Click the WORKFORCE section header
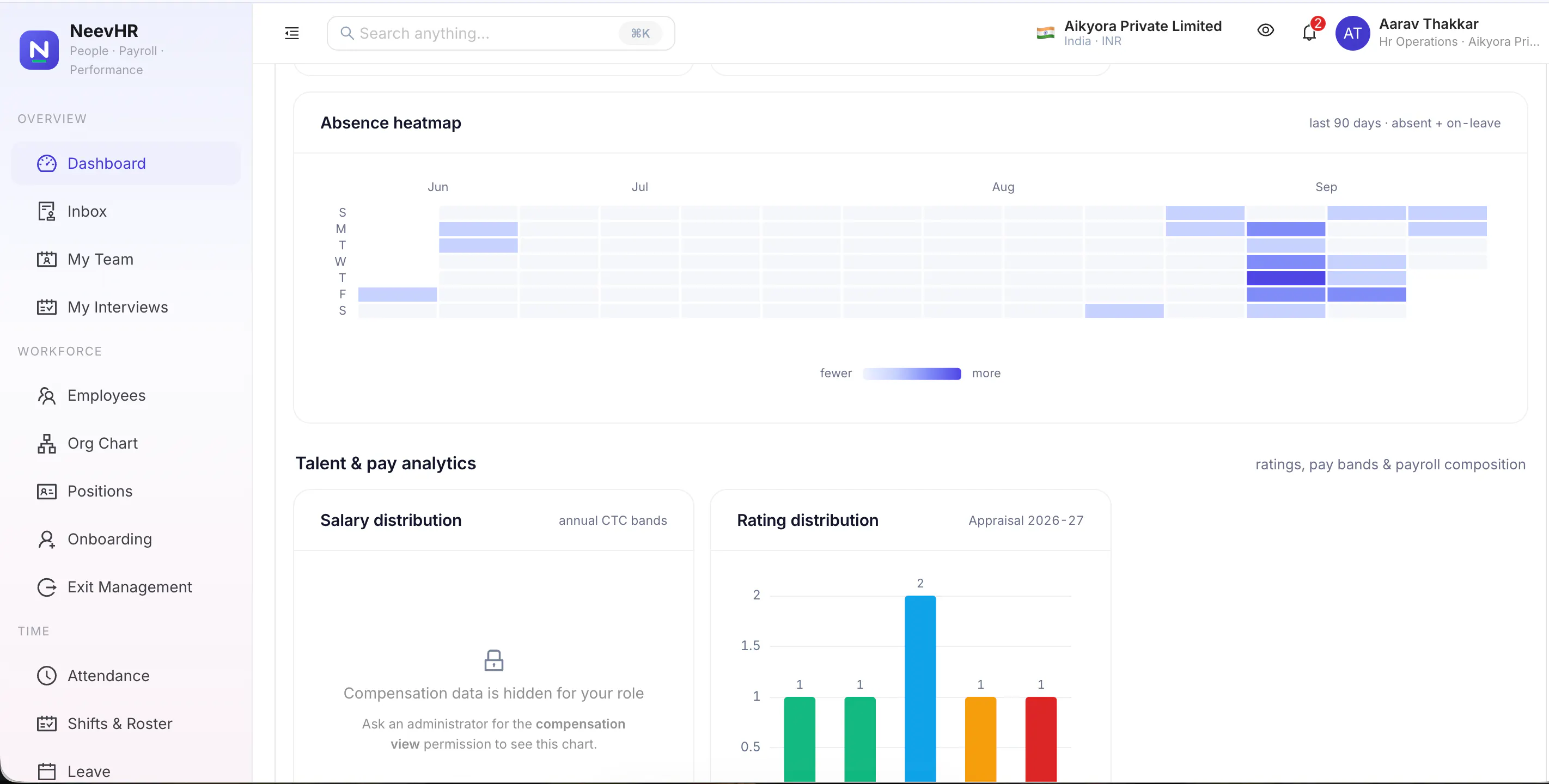The height and width of the screenshot is (784, 1549). [59, 351]
